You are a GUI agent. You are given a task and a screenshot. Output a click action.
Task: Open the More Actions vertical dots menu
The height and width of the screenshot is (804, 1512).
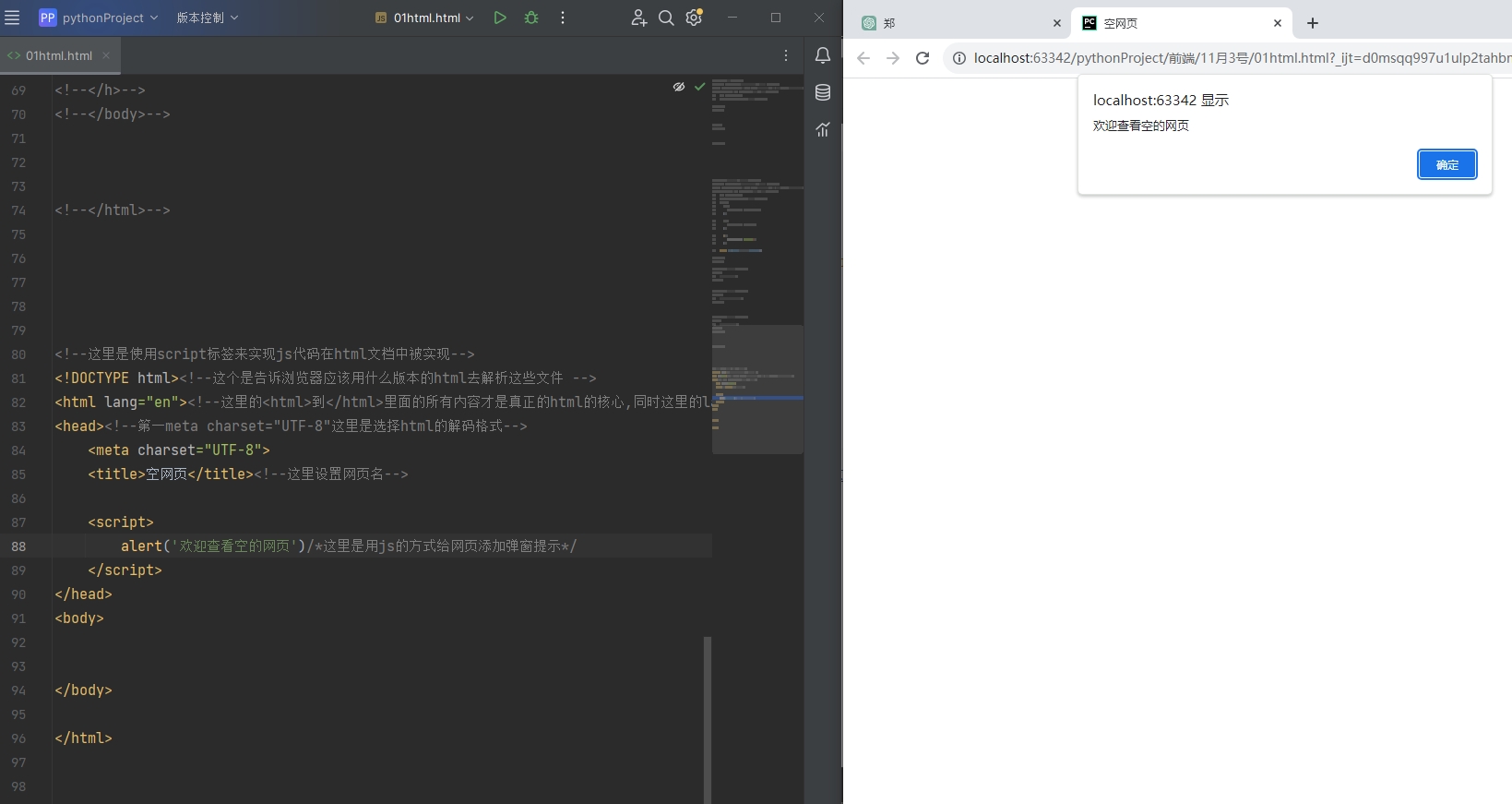(563, 18)
